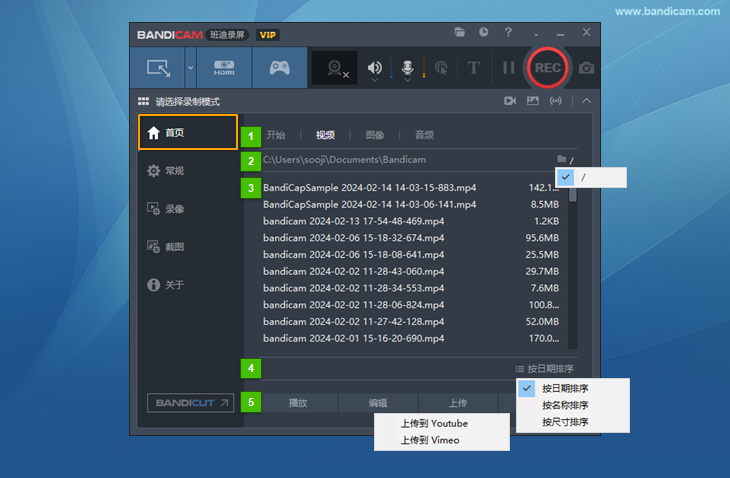This screenshot has width=730, height=478.
Task: Select the screen rectangle recording mode
Action: (158, 68)
